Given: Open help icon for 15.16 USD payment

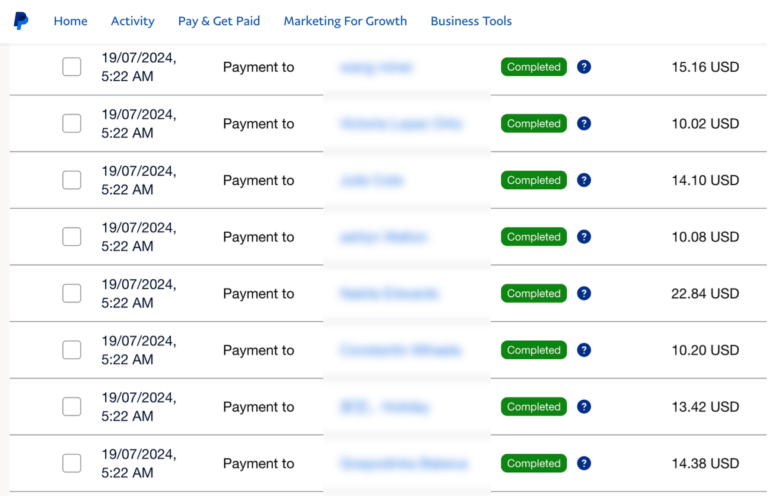Looking at the screenshot, I should 584,67.
